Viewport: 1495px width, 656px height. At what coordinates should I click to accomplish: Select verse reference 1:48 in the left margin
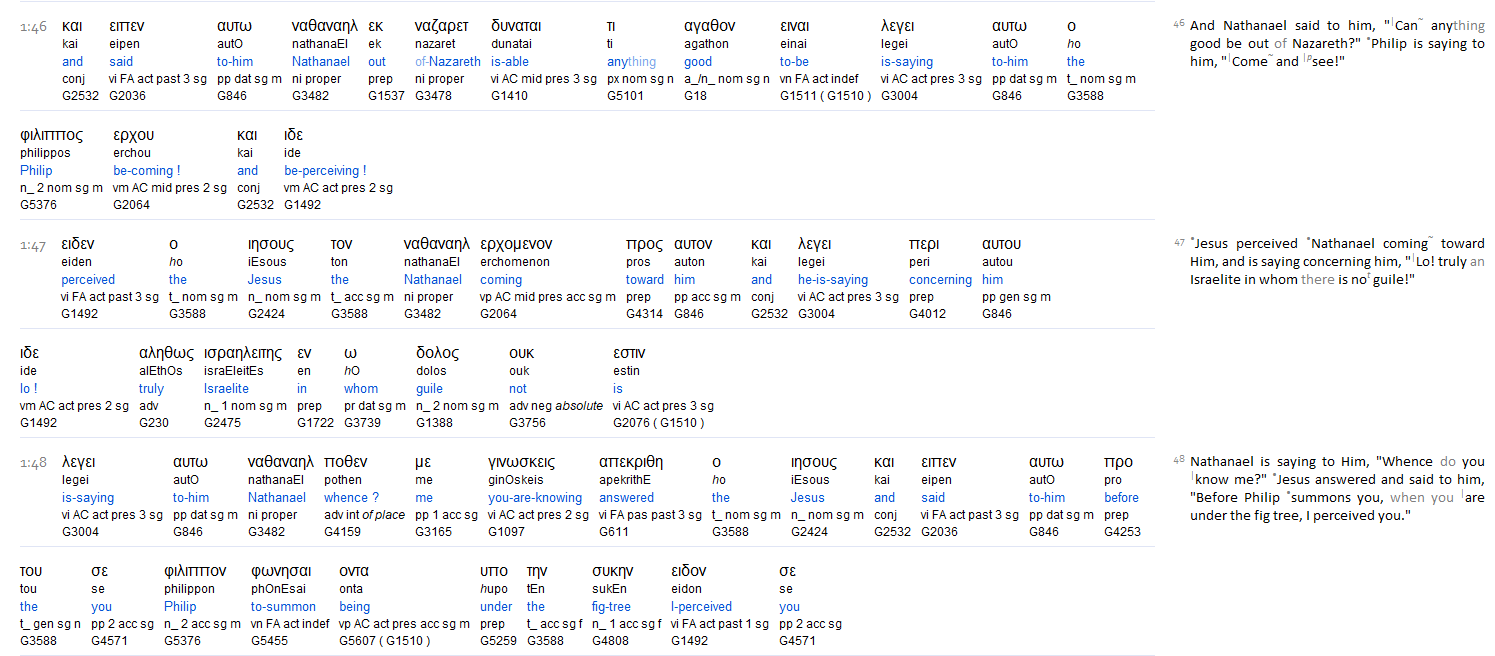point(33,463)
